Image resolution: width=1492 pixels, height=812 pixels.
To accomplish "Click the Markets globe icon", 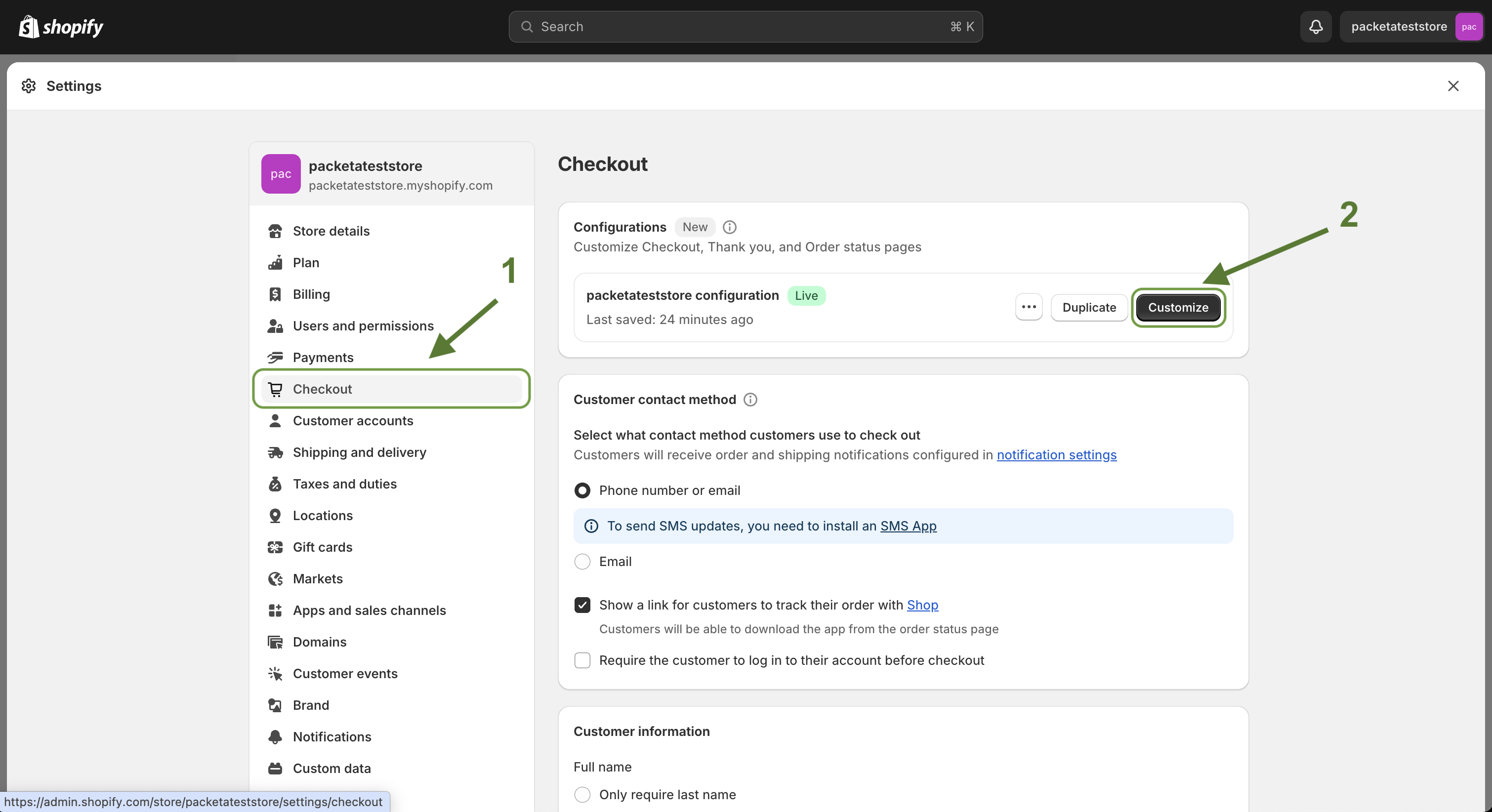I will point(275,578).
